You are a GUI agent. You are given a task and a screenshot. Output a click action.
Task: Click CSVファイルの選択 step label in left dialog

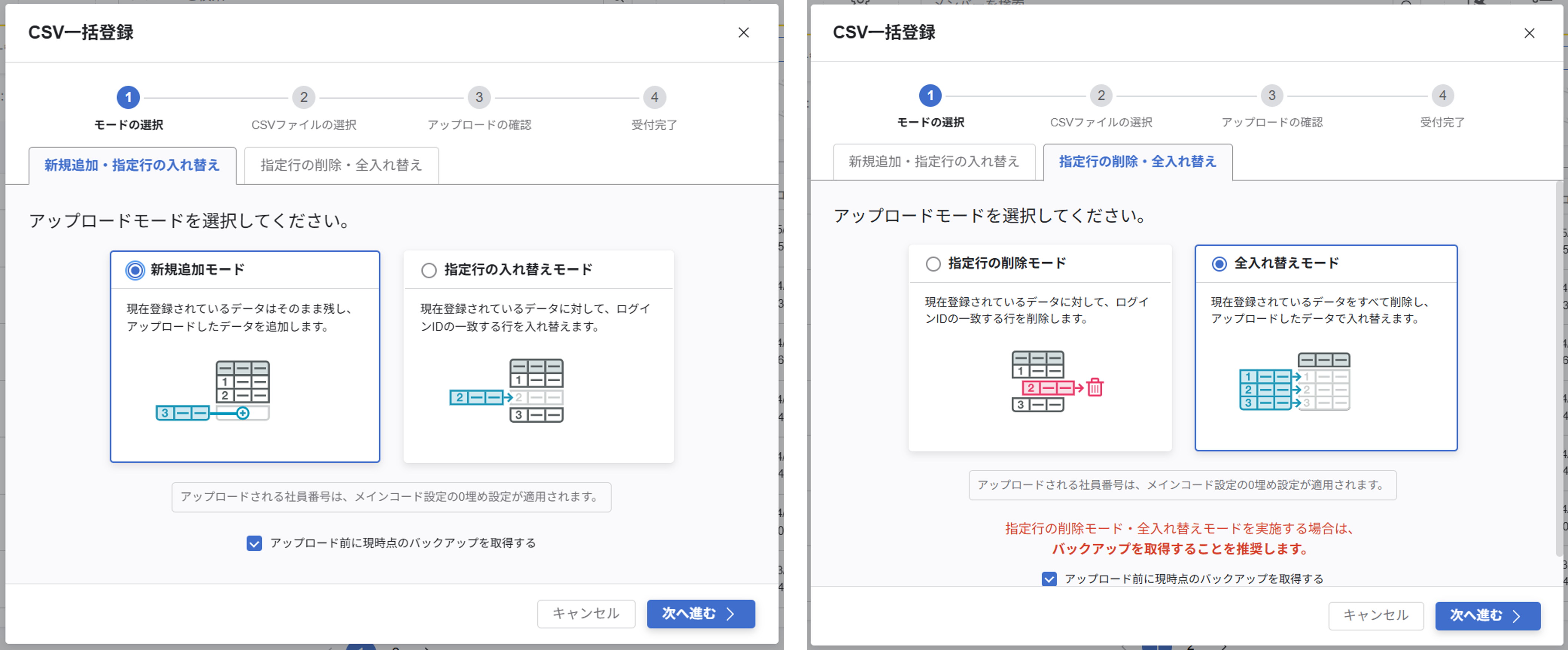point(304,125)
